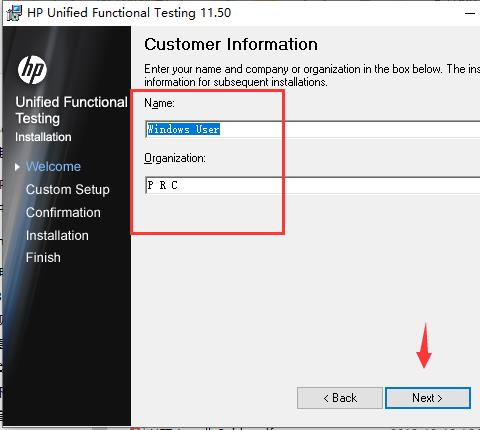Click the Organization label
Screen dimensions: 480x430
point(175,158)
